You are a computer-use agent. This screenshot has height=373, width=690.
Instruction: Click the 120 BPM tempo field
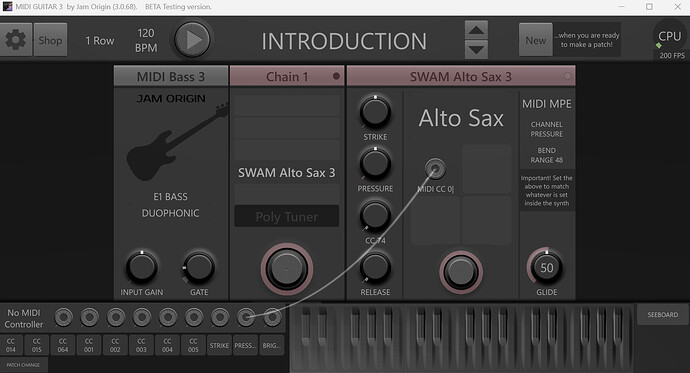[x=146, y=40]
